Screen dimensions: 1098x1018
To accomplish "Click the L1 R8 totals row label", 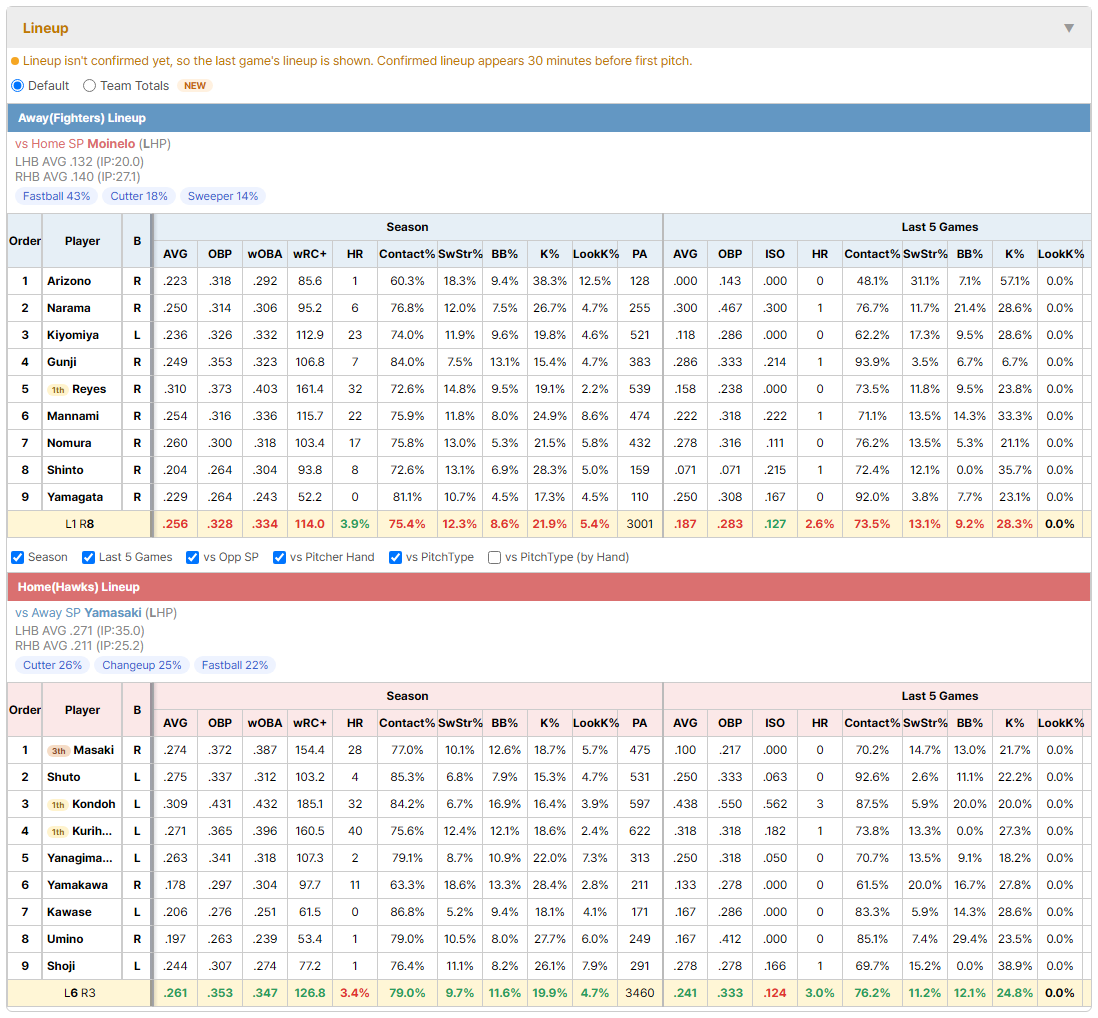I will pyautogui.click(x=79, y=524).
